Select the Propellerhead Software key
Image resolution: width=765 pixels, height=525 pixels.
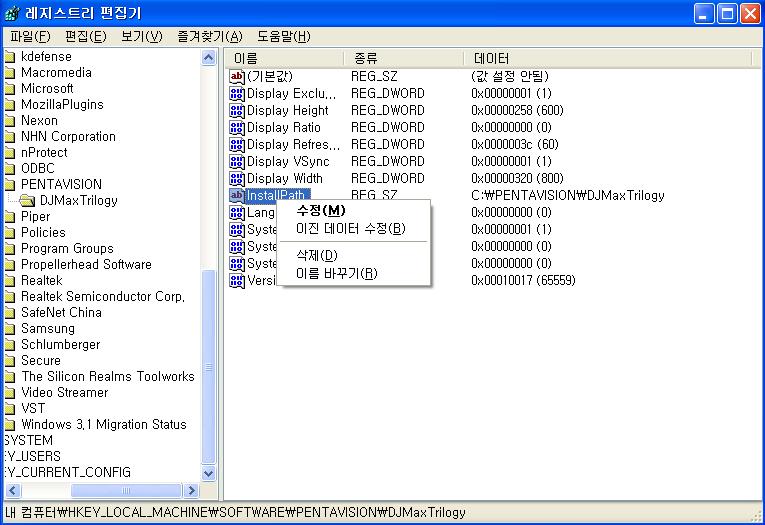86,264
